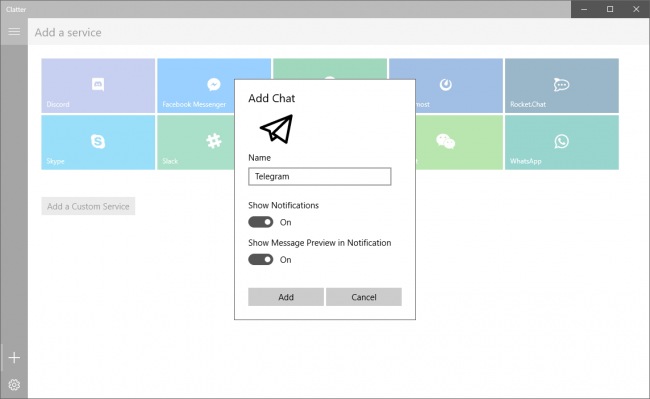Select the Rocket.Chat service tile
The height and width of the screenshot is (399, 650).
[x=562, y=86]
